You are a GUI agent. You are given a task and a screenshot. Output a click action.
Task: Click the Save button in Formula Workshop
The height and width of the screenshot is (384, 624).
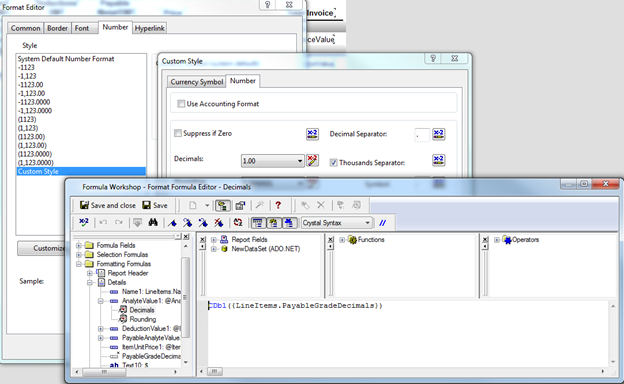[155, 205]
